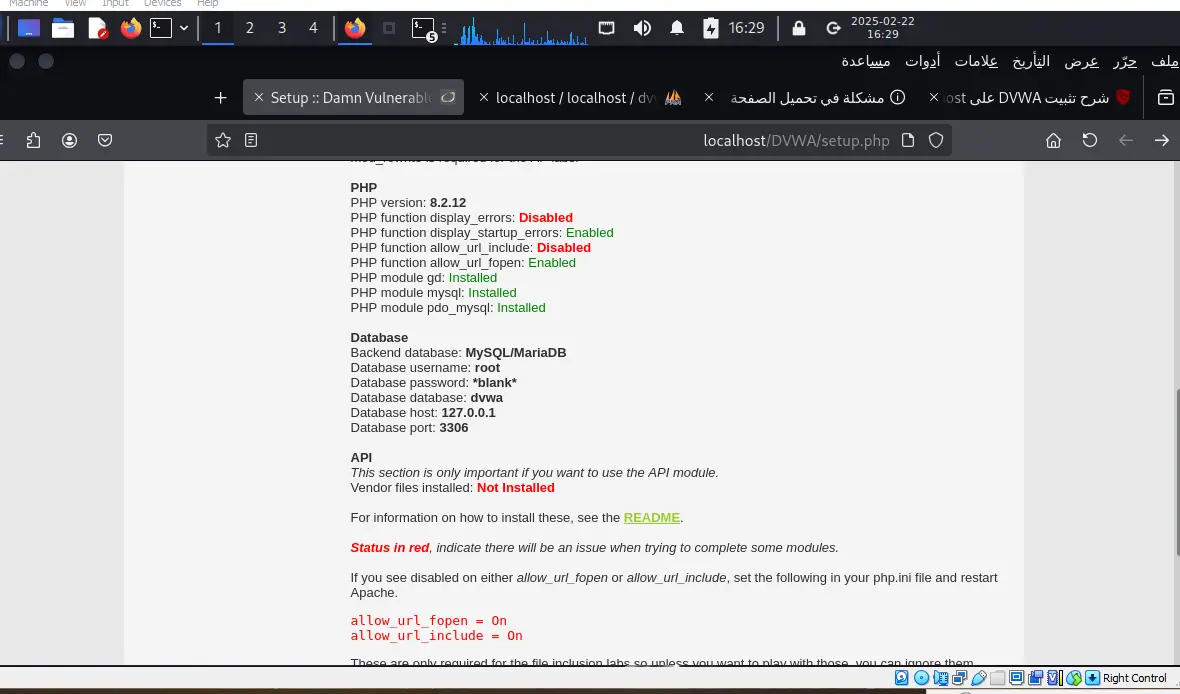Screen dimensions: 1180x694
Task: Open VirtualBox audio indicator
Action: (940, 678)
